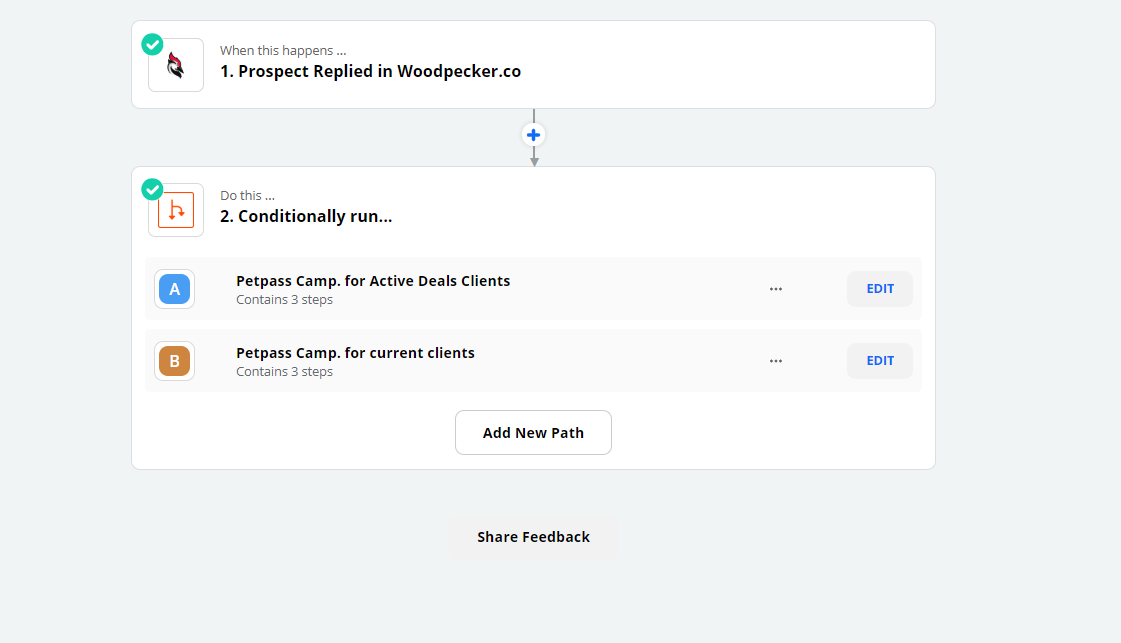
Task: Click 'Contains 3 steps' under path B
Action: (x=285, y=372)
